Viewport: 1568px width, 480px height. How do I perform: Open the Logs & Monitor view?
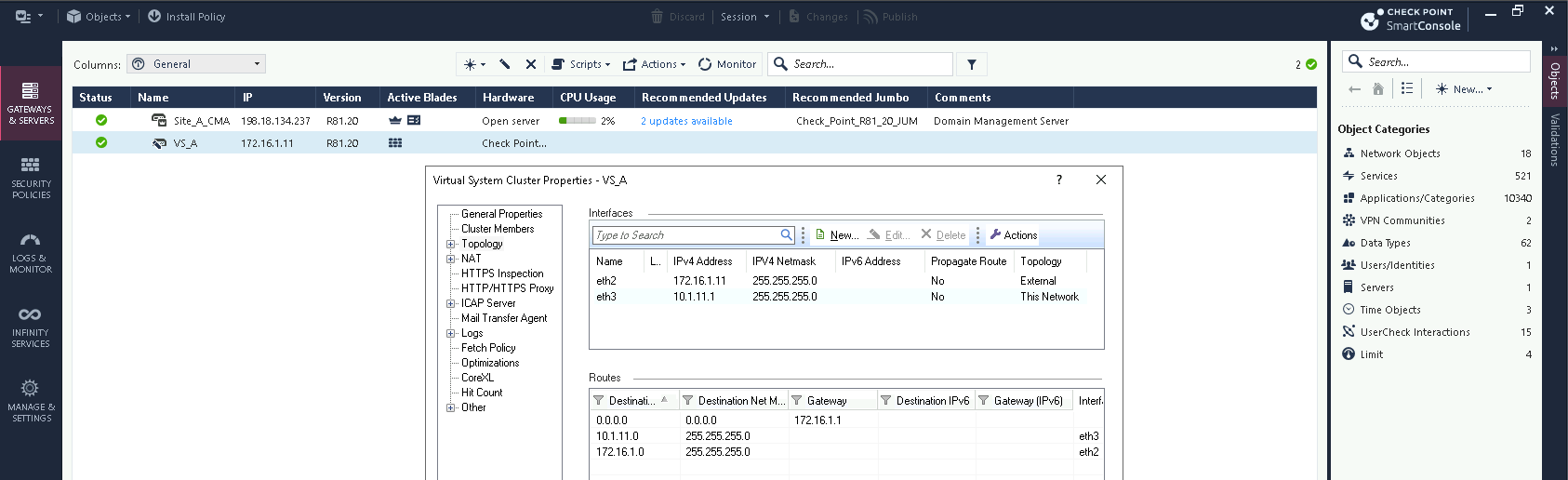click(x=31, y=252)
